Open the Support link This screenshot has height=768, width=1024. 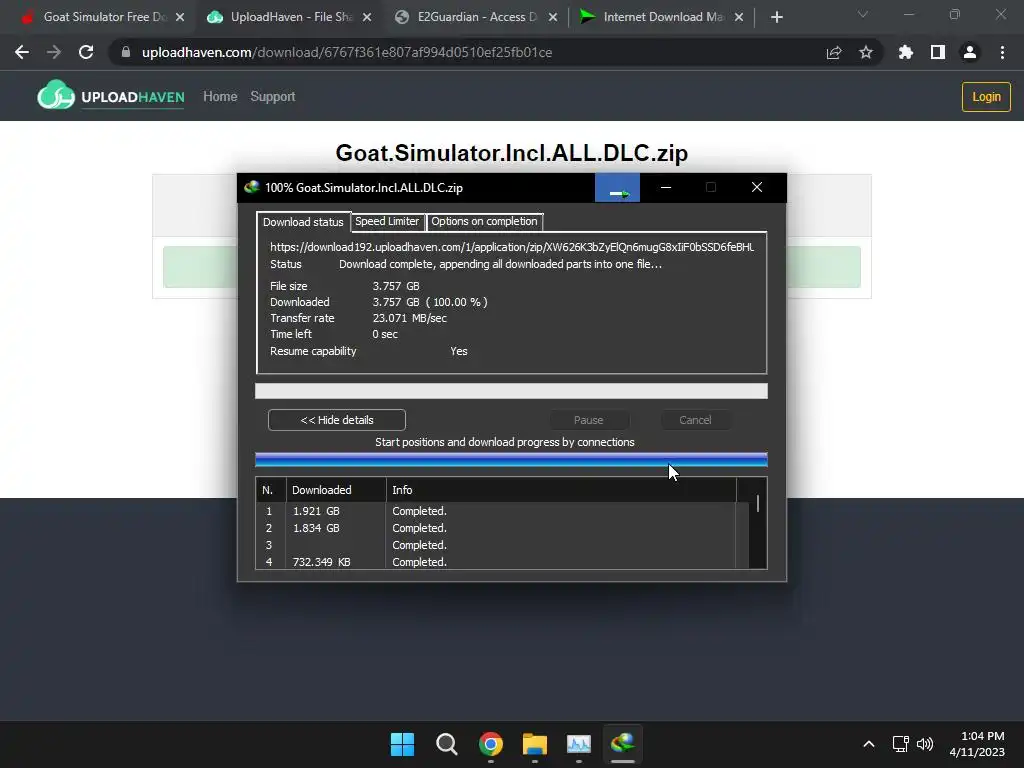[273, 97]
